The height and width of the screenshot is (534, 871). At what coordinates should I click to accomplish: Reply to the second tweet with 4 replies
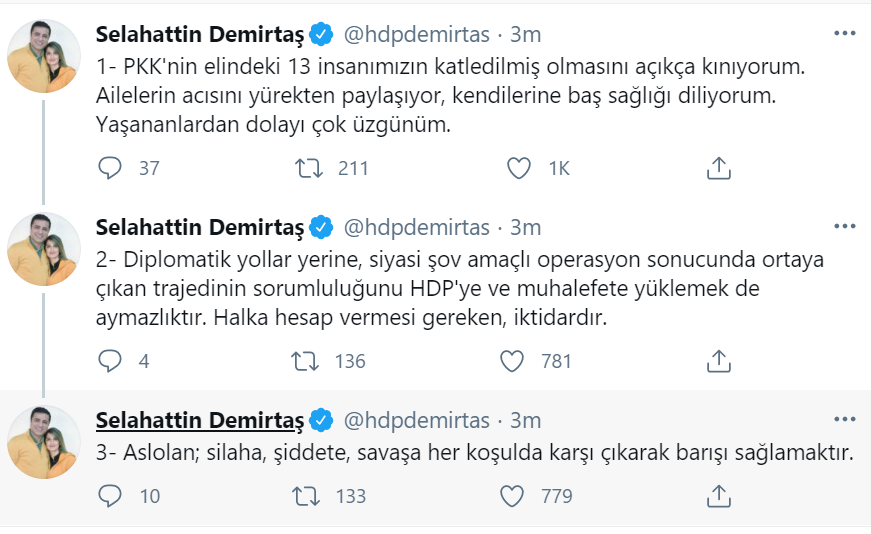[x=110, y=361]
